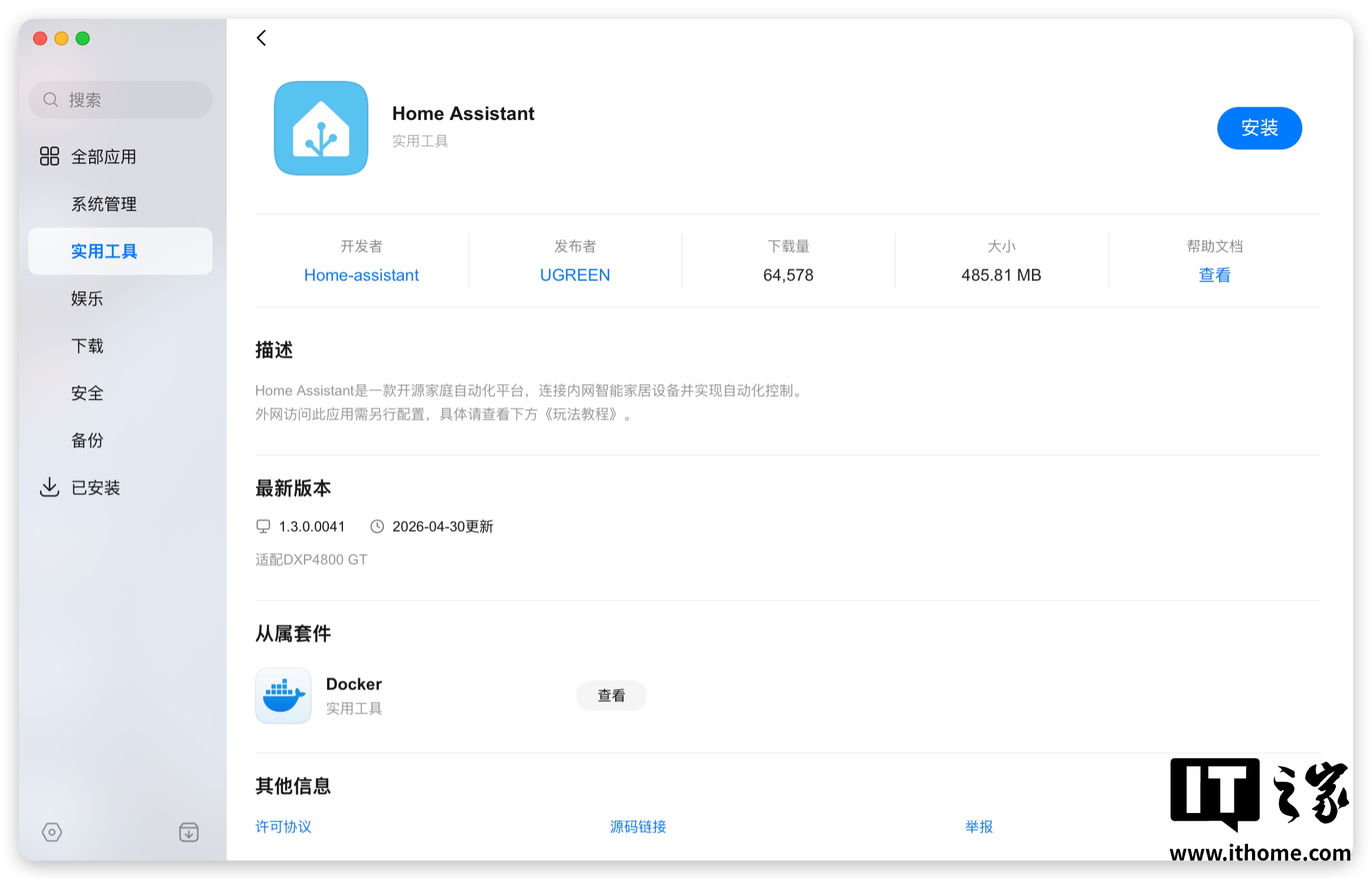Click the 大小 label
1372x878 pixels.
(x=1001, y=246)
